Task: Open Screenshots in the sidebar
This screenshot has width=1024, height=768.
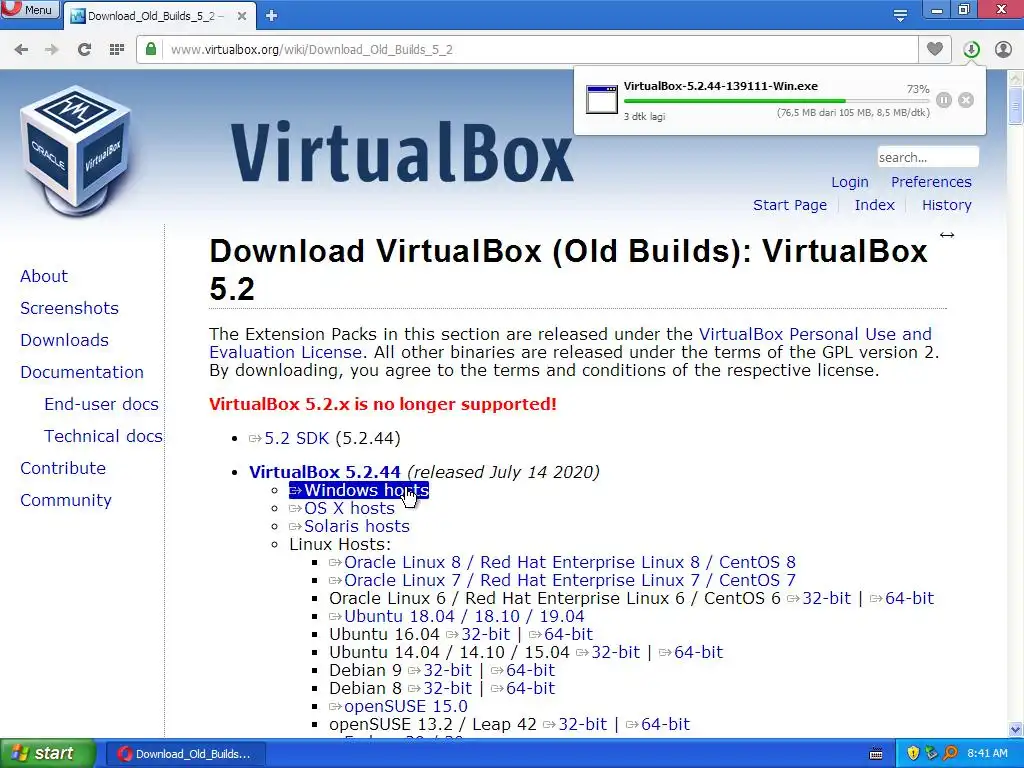Action: pyautogui.click(x=69, y=308)
